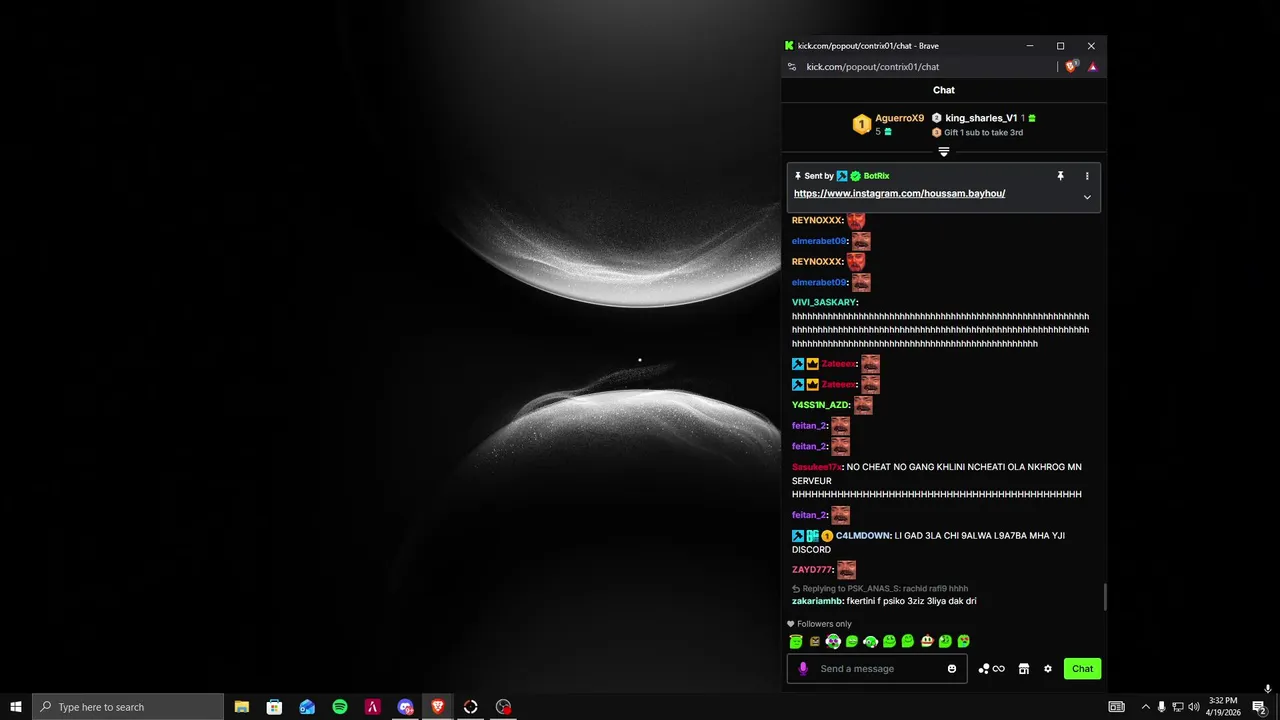Image resolution: width=1280 pixels, height=720 pixels.
Task: Click the gold rank 1 badge
Action: 862,124
